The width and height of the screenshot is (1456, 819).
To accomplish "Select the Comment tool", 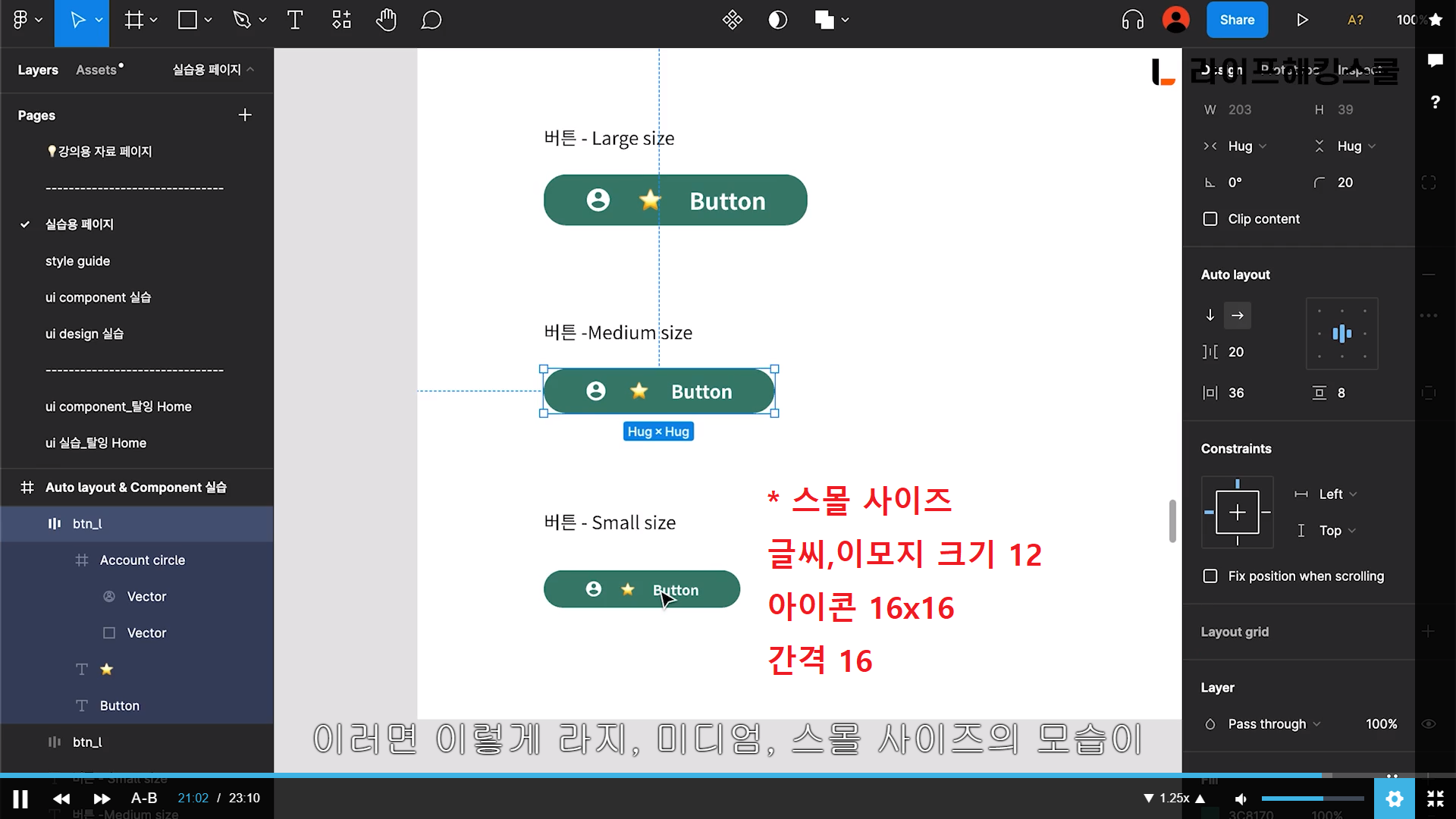I will [x=431, y=20].
